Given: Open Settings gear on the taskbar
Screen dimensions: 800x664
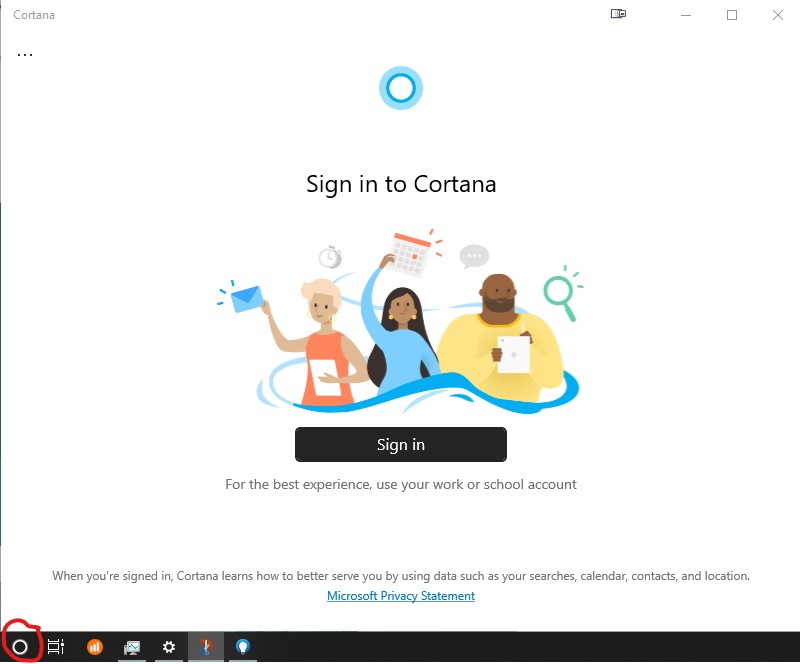Looking at the screenshot, I should click(x=169, y=647).
